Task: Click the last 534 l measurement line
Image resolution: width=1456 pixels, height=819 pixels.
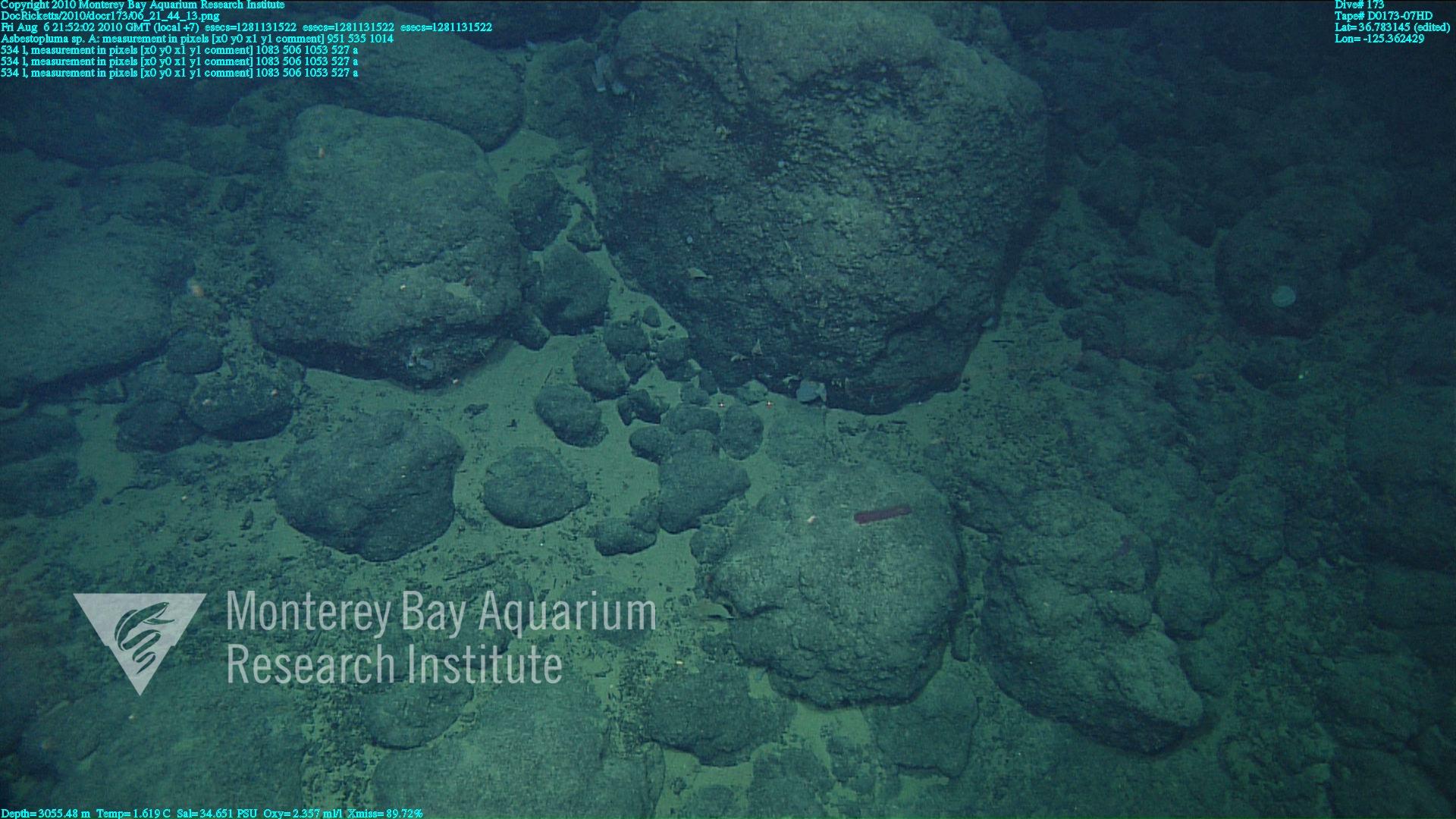Action: (x=179, y=73)
